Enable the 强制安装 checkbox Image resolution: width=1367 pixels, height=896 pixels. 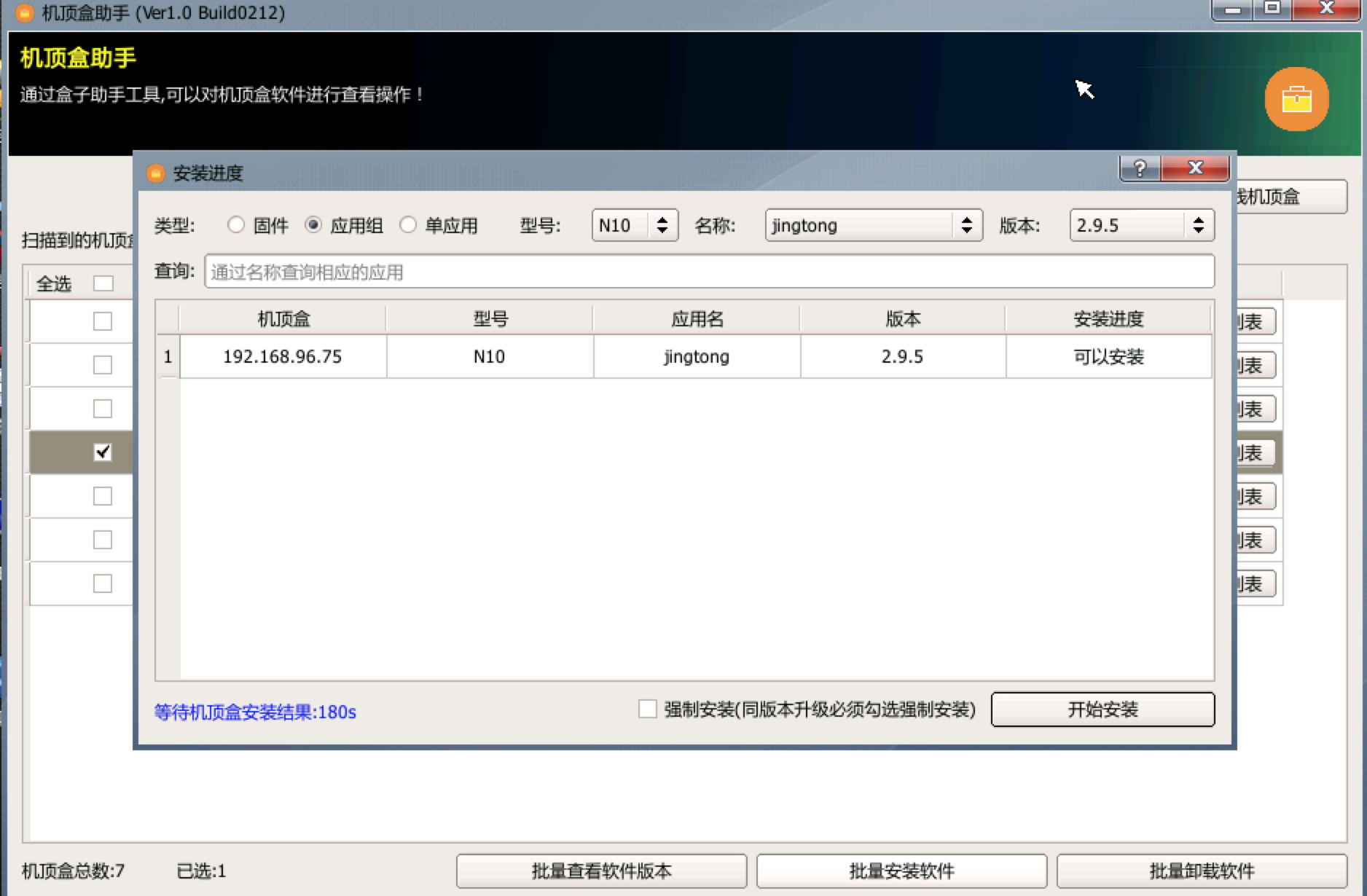click(647, 709)
